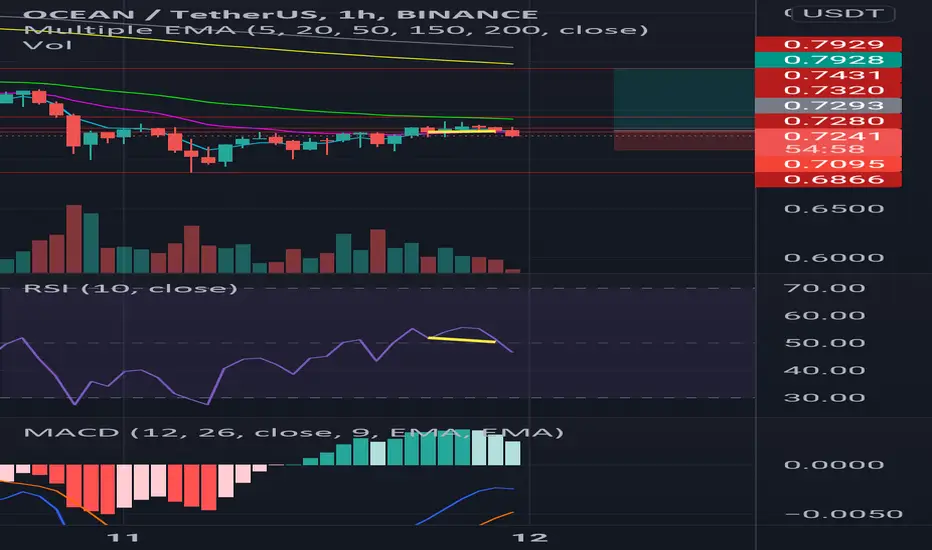Click the date 12 on time axis
Image resolution: width=932 pixels, height=550 pixels.
coord(530,538)
